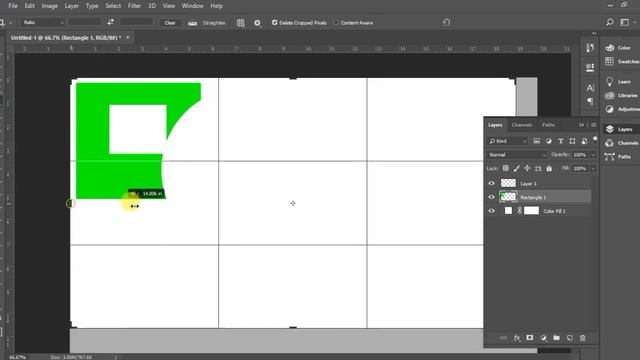Lock layer position icon

coord(527,168)
